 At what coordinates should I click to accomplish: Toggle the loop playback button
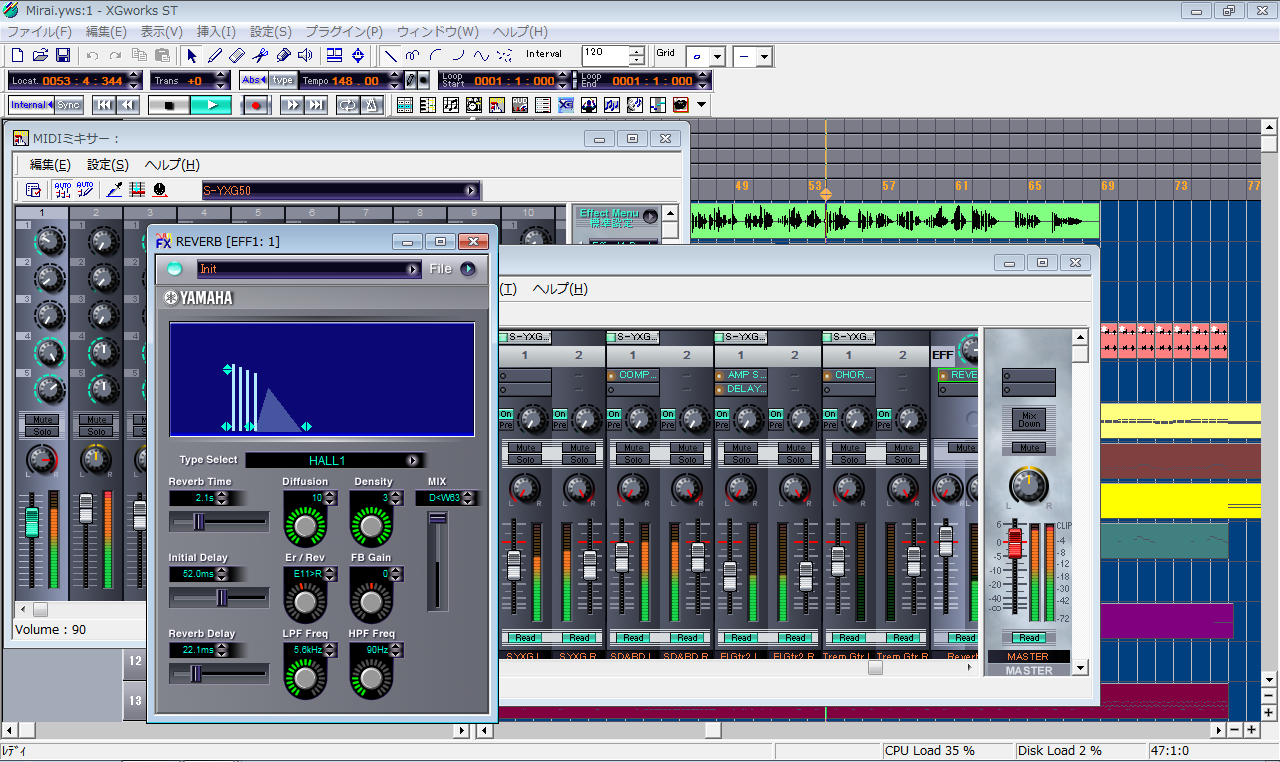347,105
